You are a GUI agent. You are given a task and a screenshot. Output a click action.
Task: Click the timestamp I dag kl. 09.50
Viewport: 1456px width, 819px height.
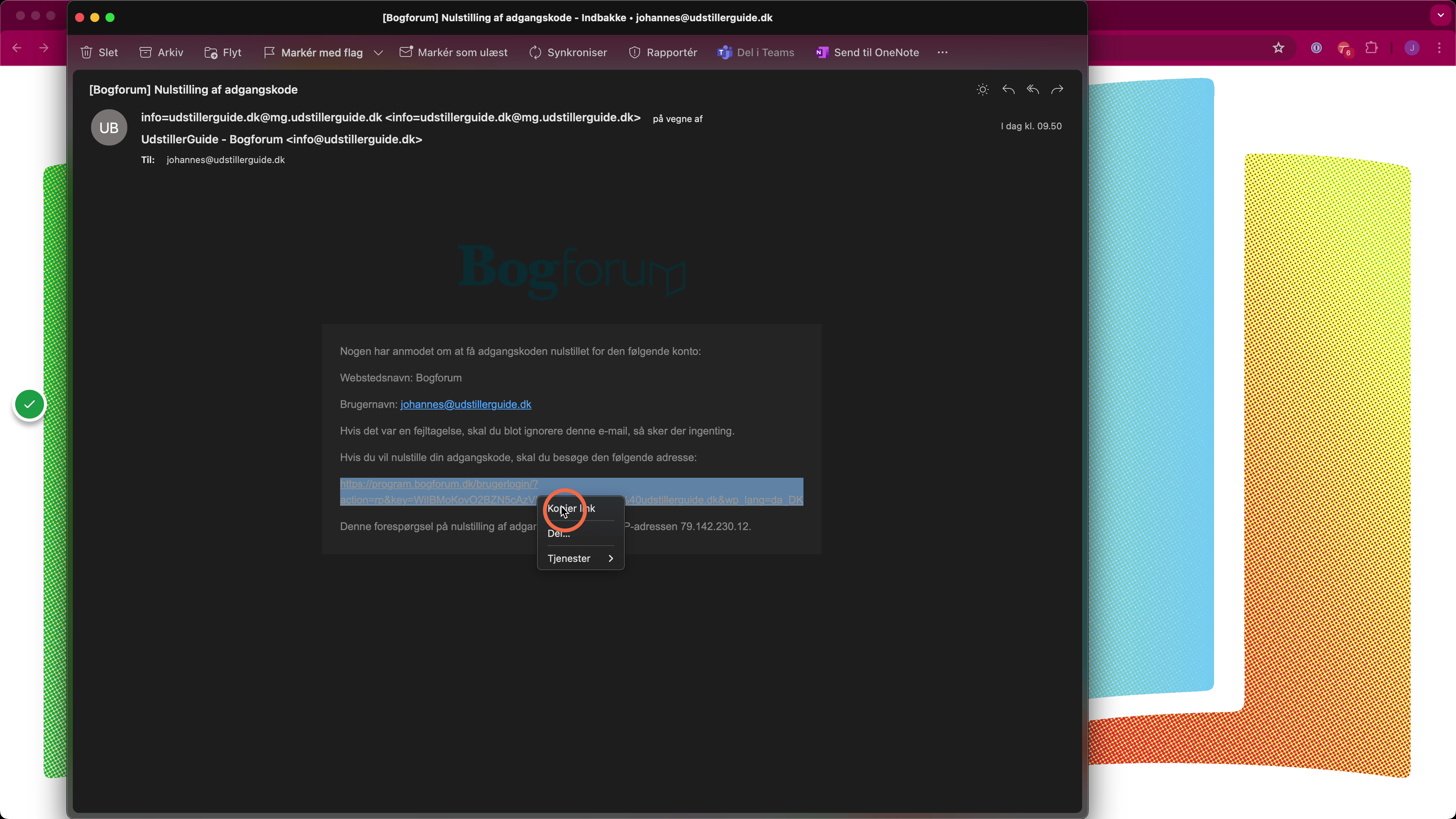1031,126
